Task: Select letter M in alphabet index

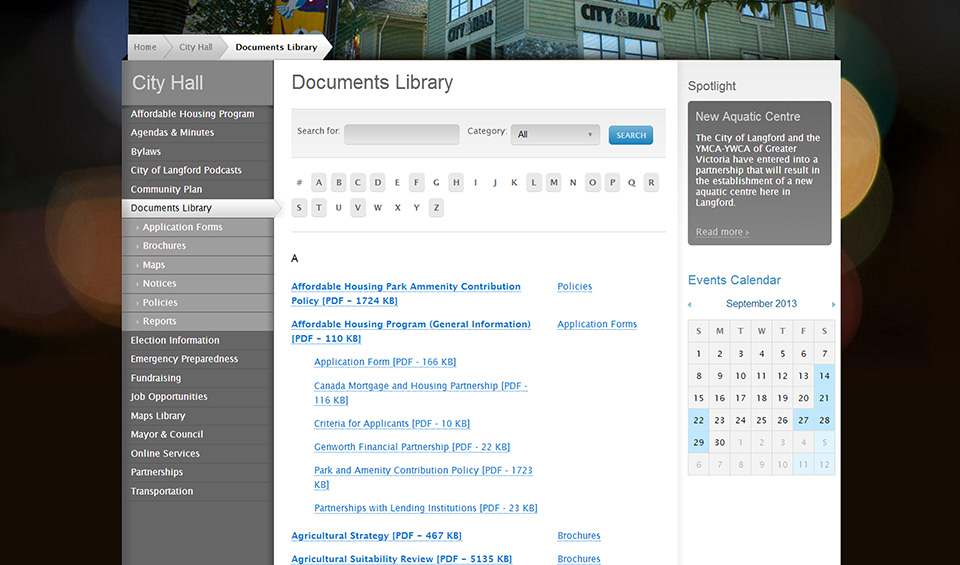Action: (x=553, y=182)
